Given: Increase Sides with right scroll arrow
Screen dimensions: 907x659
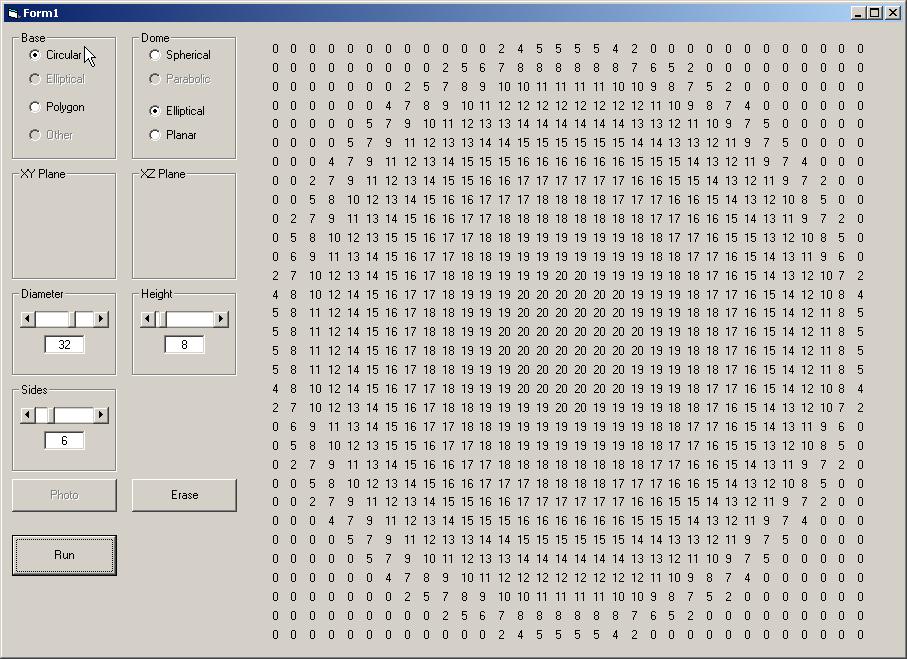Looking at the screenshot, I should pyautogui.click(x=101, y=415).
